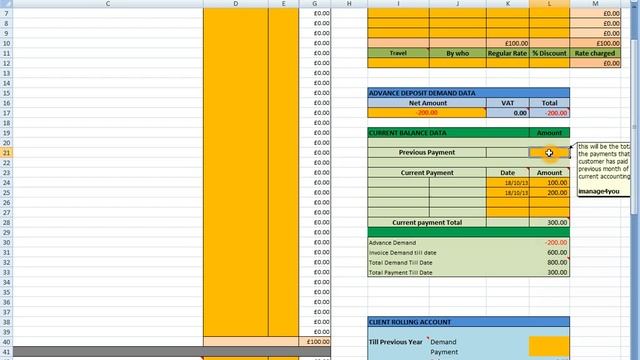The height and width of the screenshot is (360, 640).
Task: Click the CURRENT BALANCE DATA header
Action: pos(448,133)
